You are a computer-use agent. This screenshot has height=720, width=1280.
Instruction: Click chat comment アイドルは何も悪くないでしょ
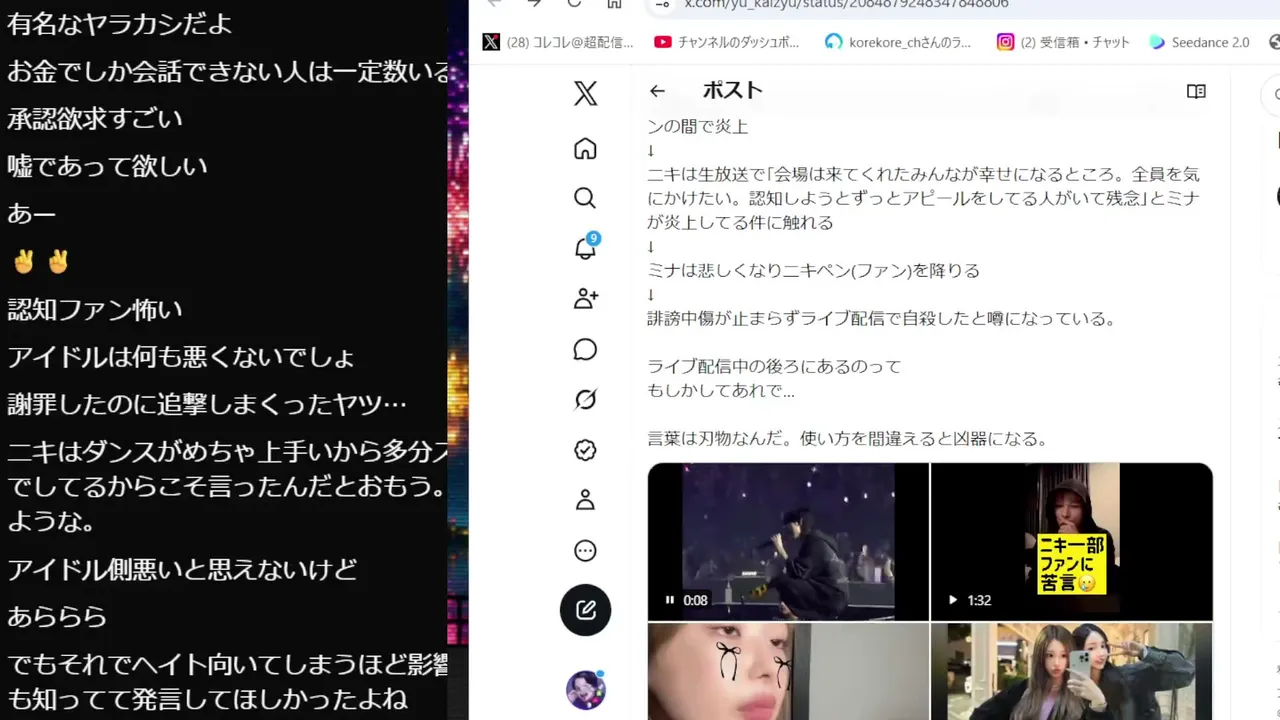coord(181,358)
